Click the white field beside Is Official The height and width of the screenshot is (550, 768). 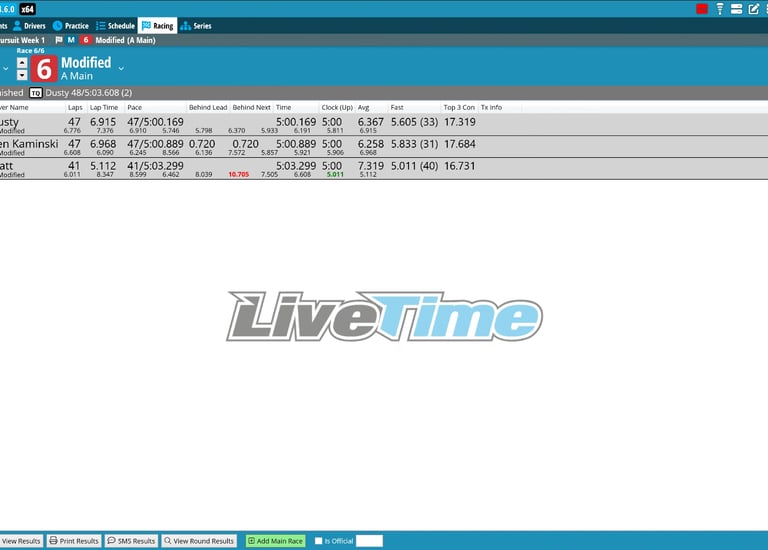point(369,541)
